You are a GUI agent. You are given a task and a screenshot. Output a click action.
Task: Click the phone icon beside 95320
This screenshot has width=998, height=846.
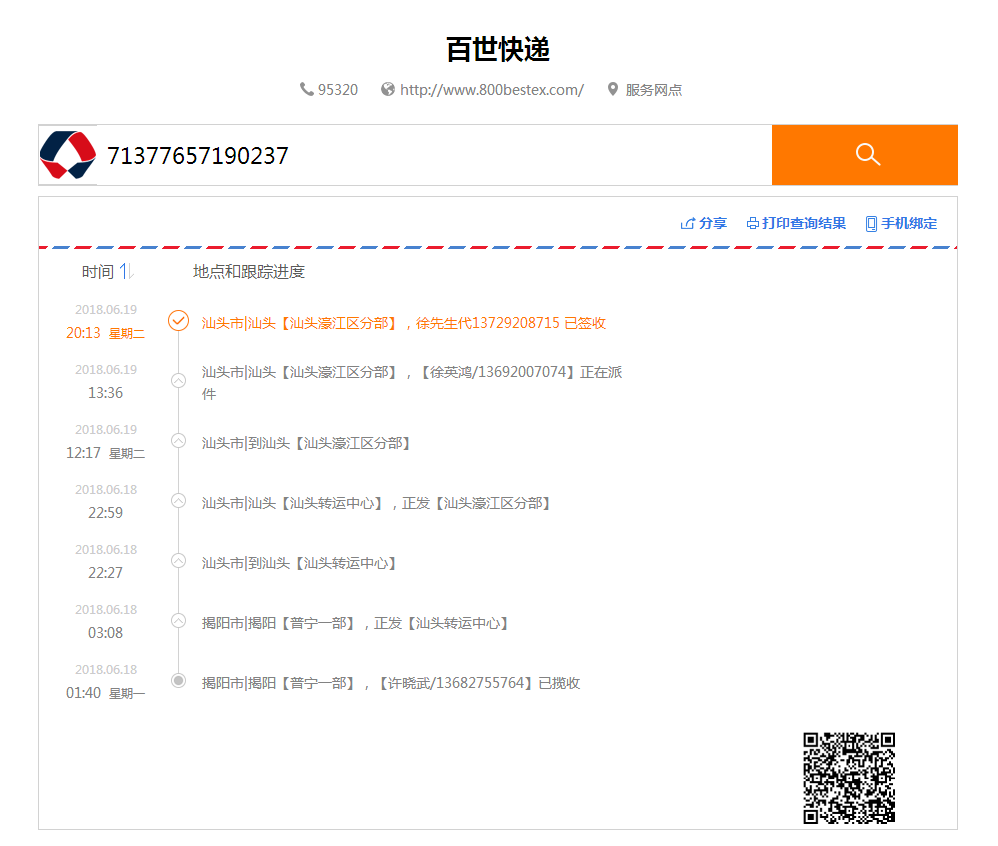pyautogui.click(x=307, y=90)
